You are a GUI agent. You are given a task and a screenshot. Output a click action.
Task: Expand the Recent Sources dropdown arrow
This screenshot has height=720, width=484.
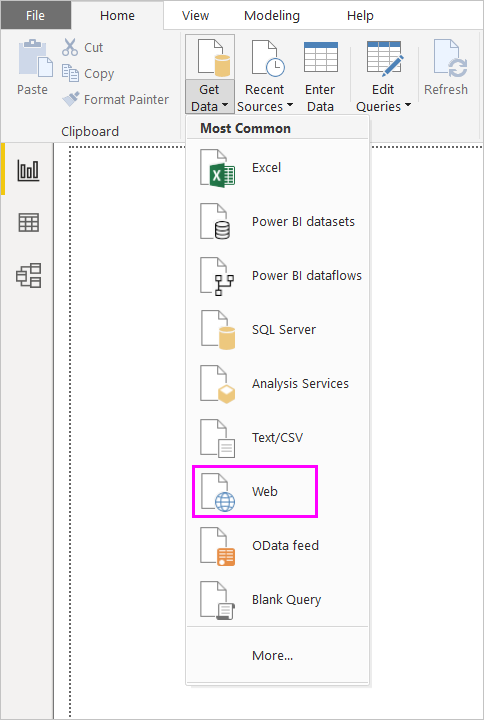pos(290,105)
